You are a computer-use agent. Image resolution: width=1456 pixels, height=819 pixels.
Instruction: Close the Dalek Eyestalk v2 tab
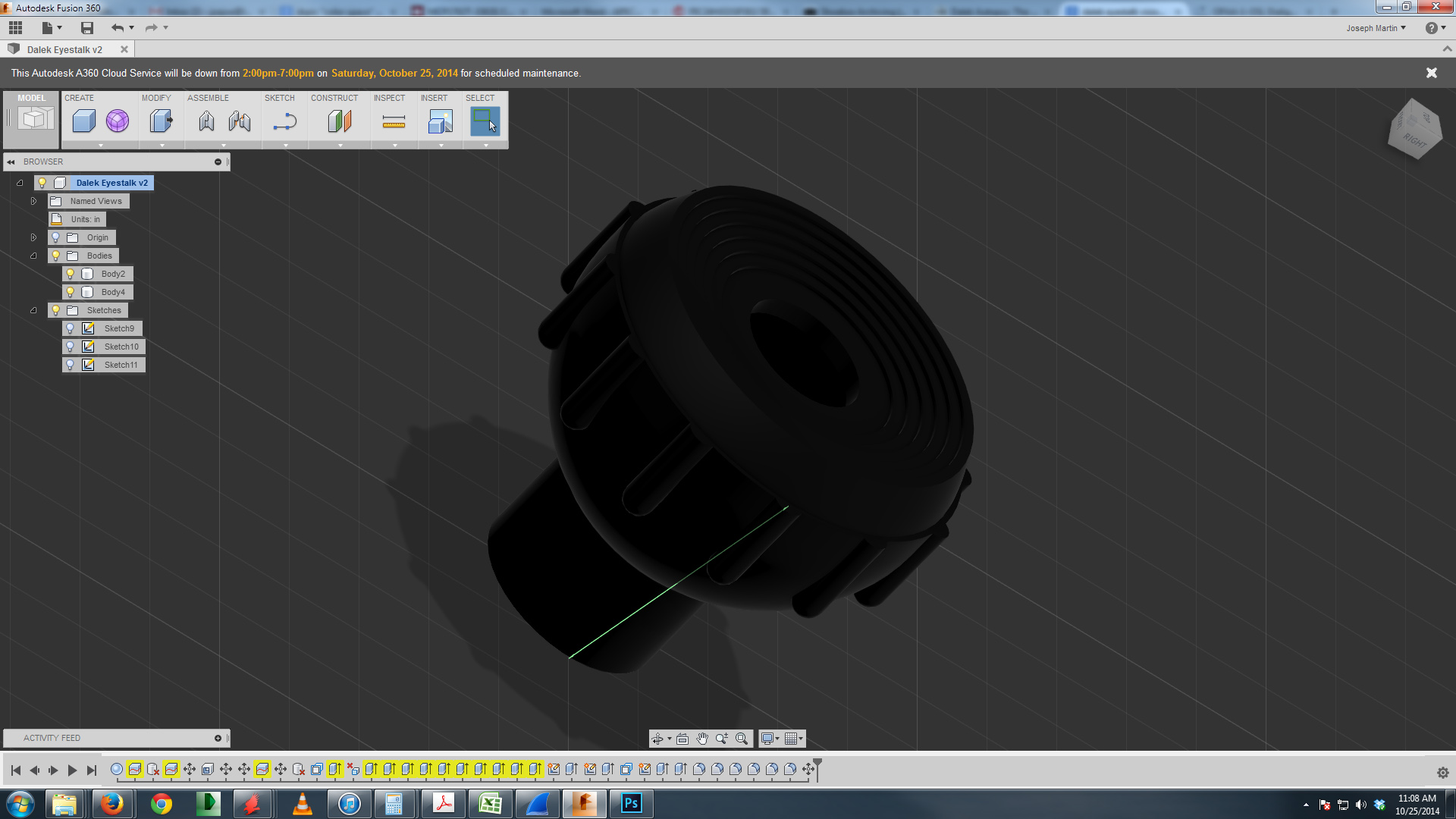pyautogui.click(x=124, y=49)
